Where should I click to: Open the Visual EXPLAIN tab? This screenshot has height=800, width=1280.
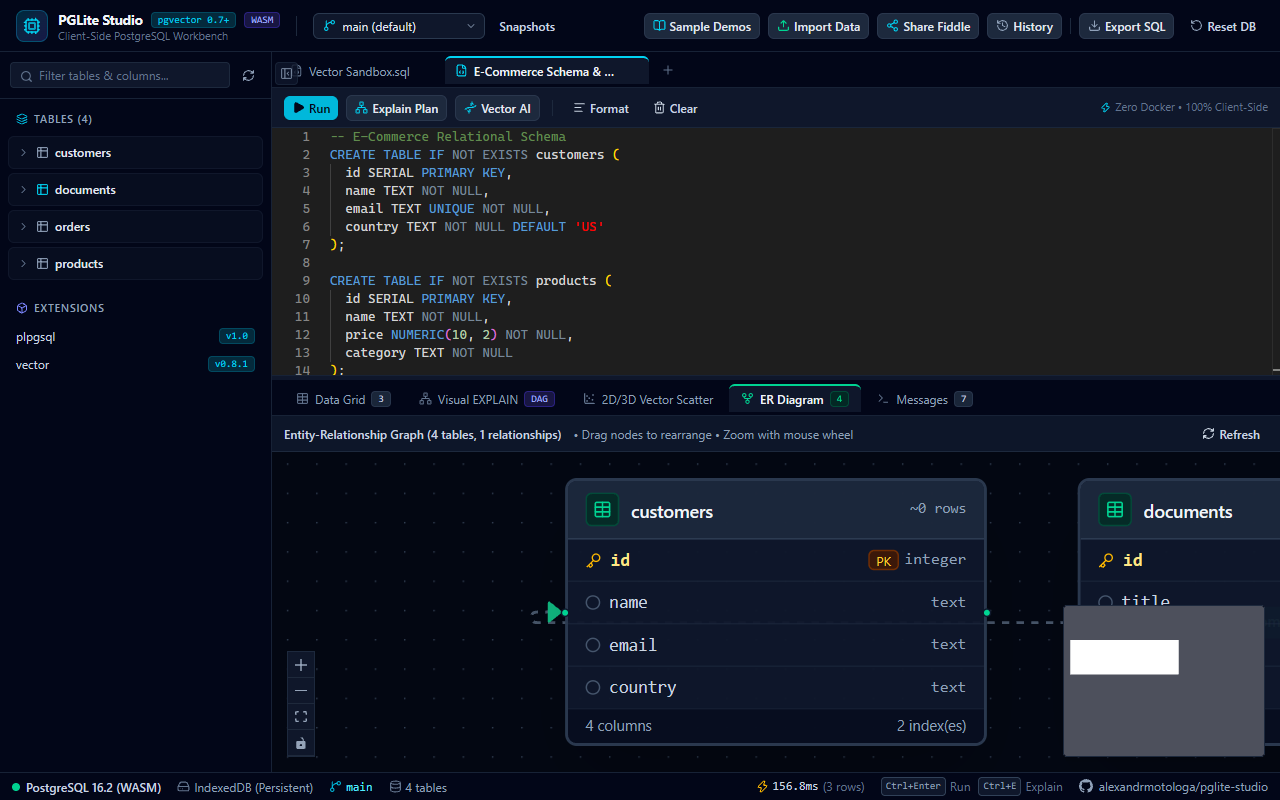[x=487, y=399]
